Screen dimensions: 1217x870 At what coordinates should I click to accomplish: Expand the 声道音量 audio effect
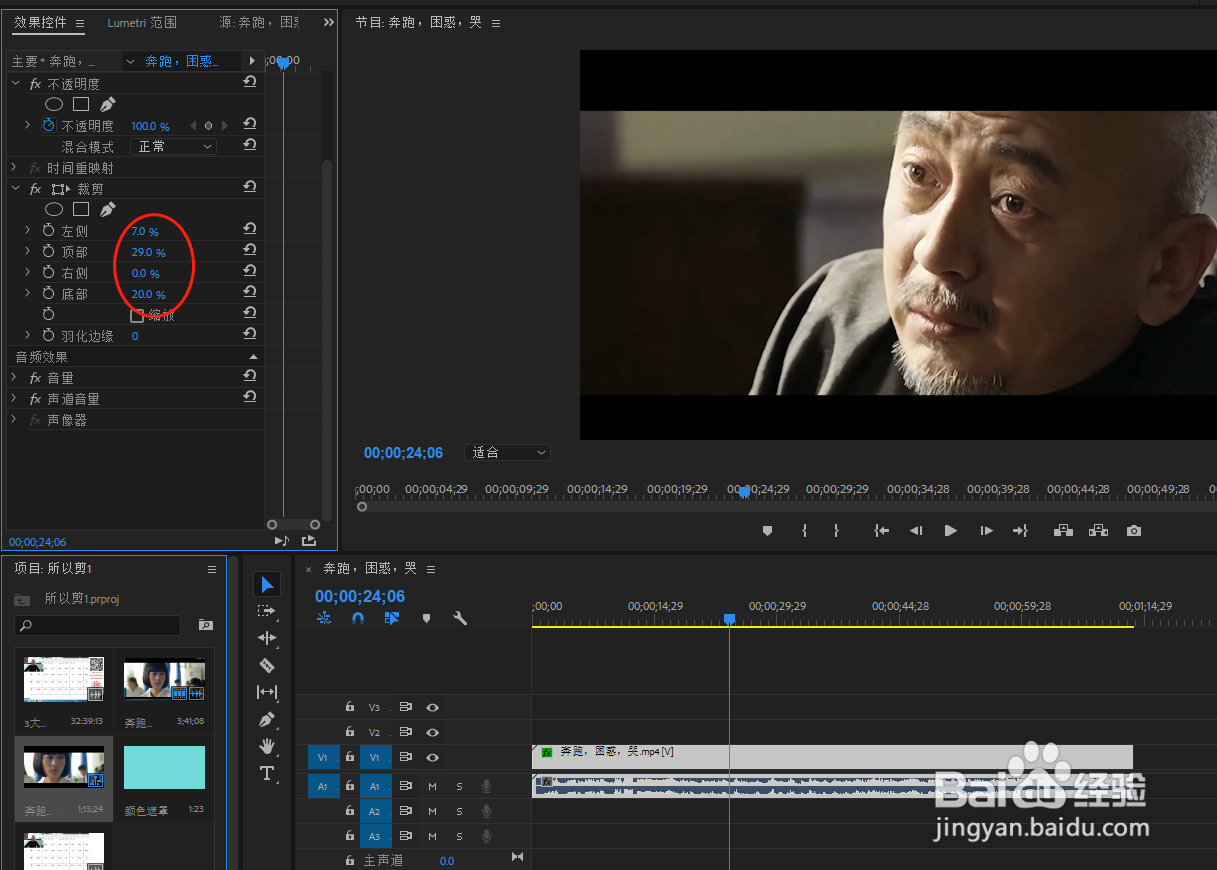(x=14, y=398)
